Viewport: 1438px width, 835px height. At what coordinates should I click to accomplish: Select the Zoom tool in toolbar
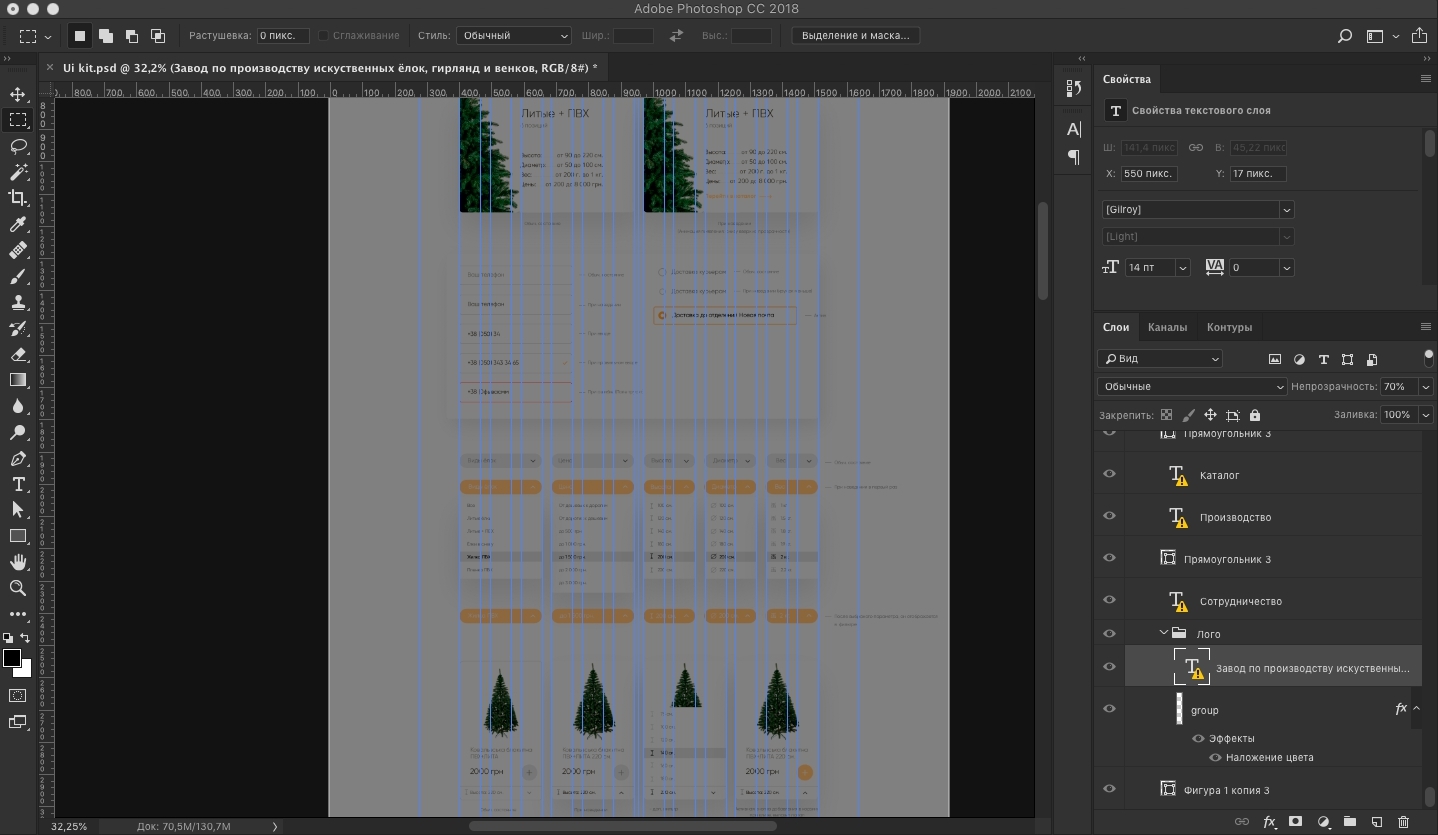pos(18,588)
